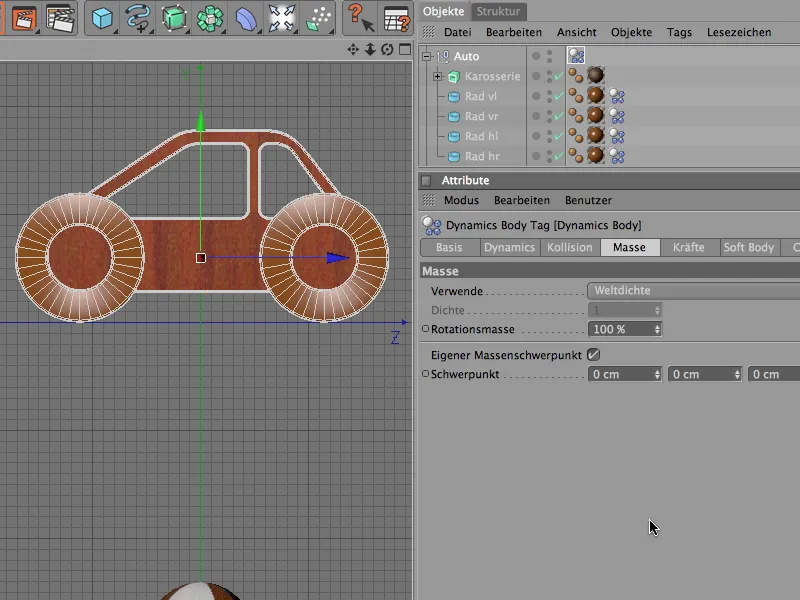The height and width of the screenshot is (600, 800).
Task: Disable the green checkmark for Rad hr
Action: (557, 157)
